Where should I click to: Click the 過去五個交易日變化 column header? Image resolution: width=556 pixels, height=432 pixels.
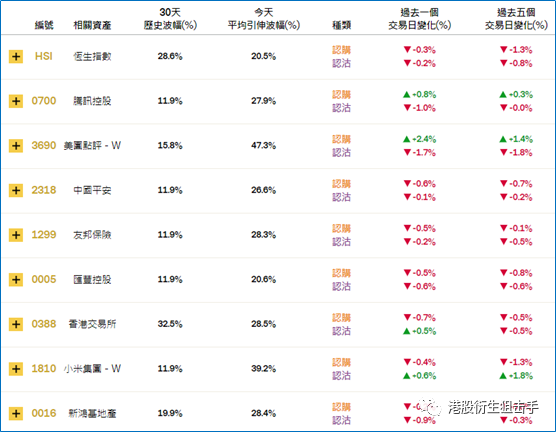[516, 19]
